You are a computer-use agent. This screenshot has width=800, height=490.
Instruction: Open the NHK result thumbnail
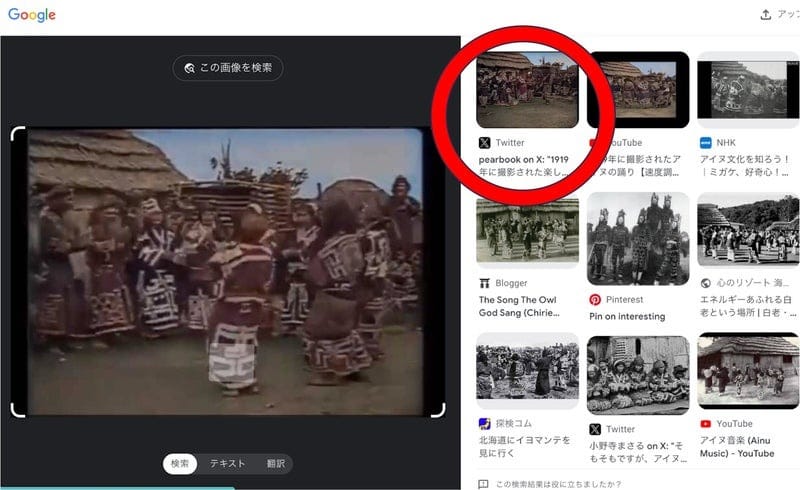[748, 90]
